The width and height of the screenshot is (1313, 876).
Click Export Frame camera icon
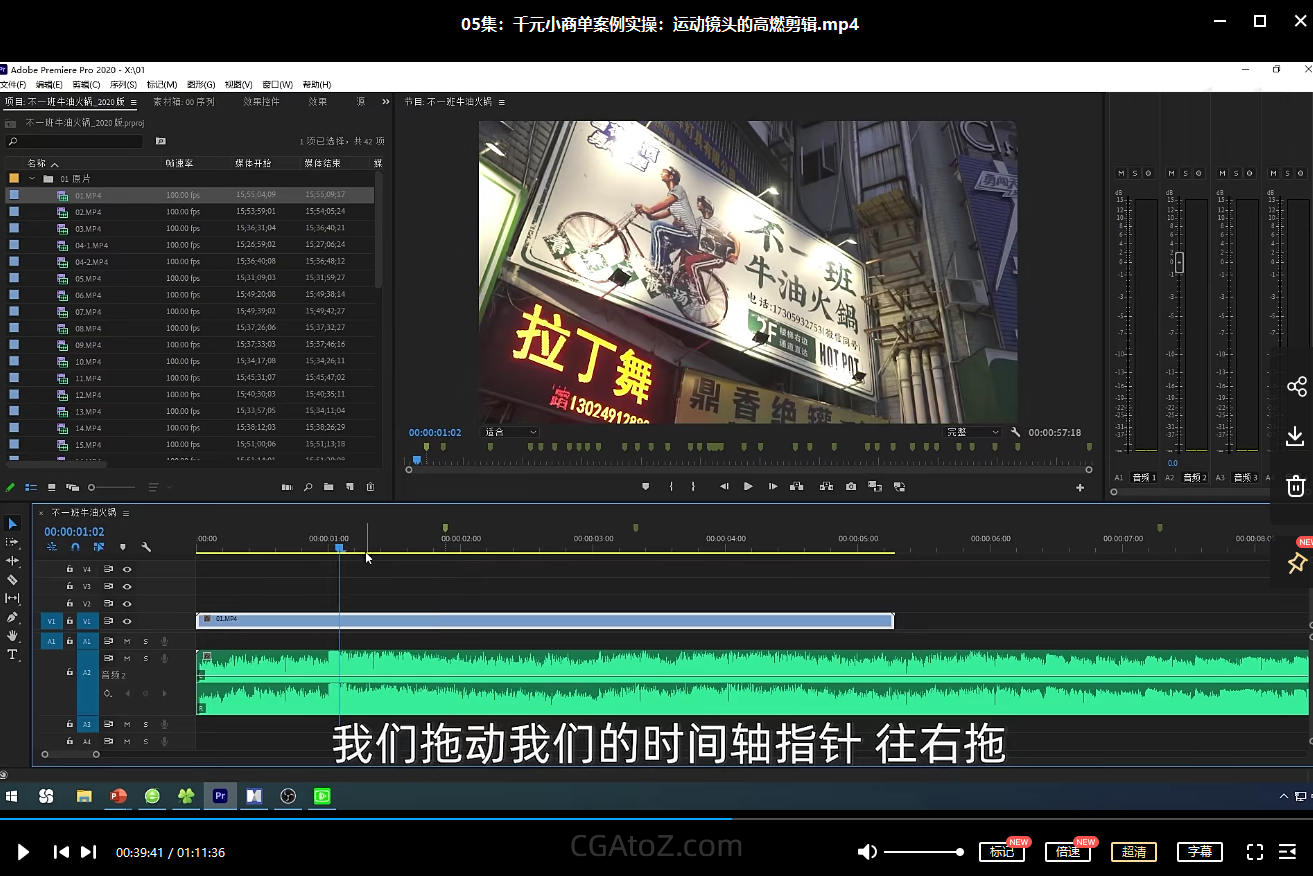pos(850,487)
